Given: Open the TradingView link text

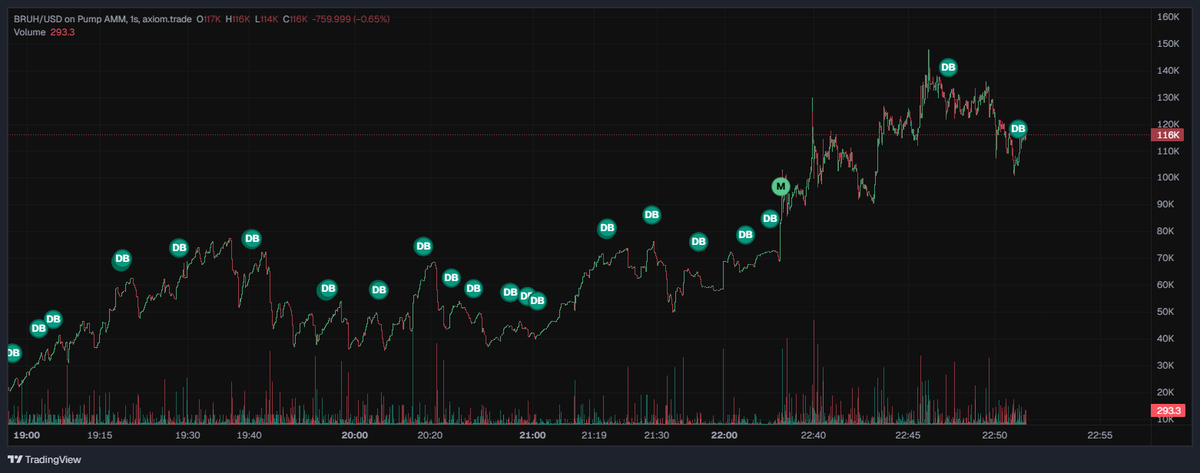Looking at the screenshot, I should click(x=53, y=459).
